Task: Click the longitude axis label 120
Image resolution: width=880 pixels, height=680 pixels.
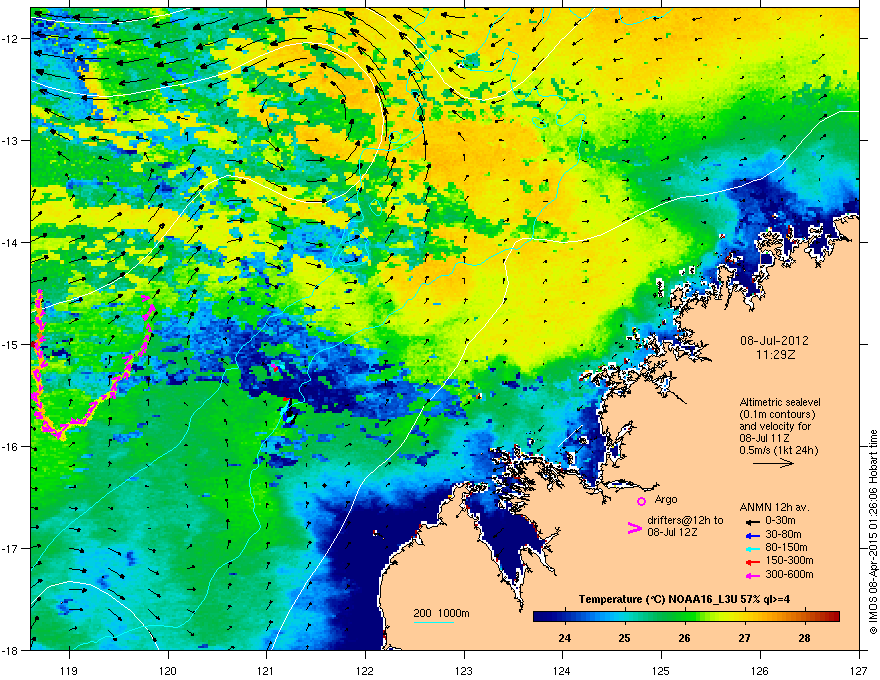Action: 168,670
